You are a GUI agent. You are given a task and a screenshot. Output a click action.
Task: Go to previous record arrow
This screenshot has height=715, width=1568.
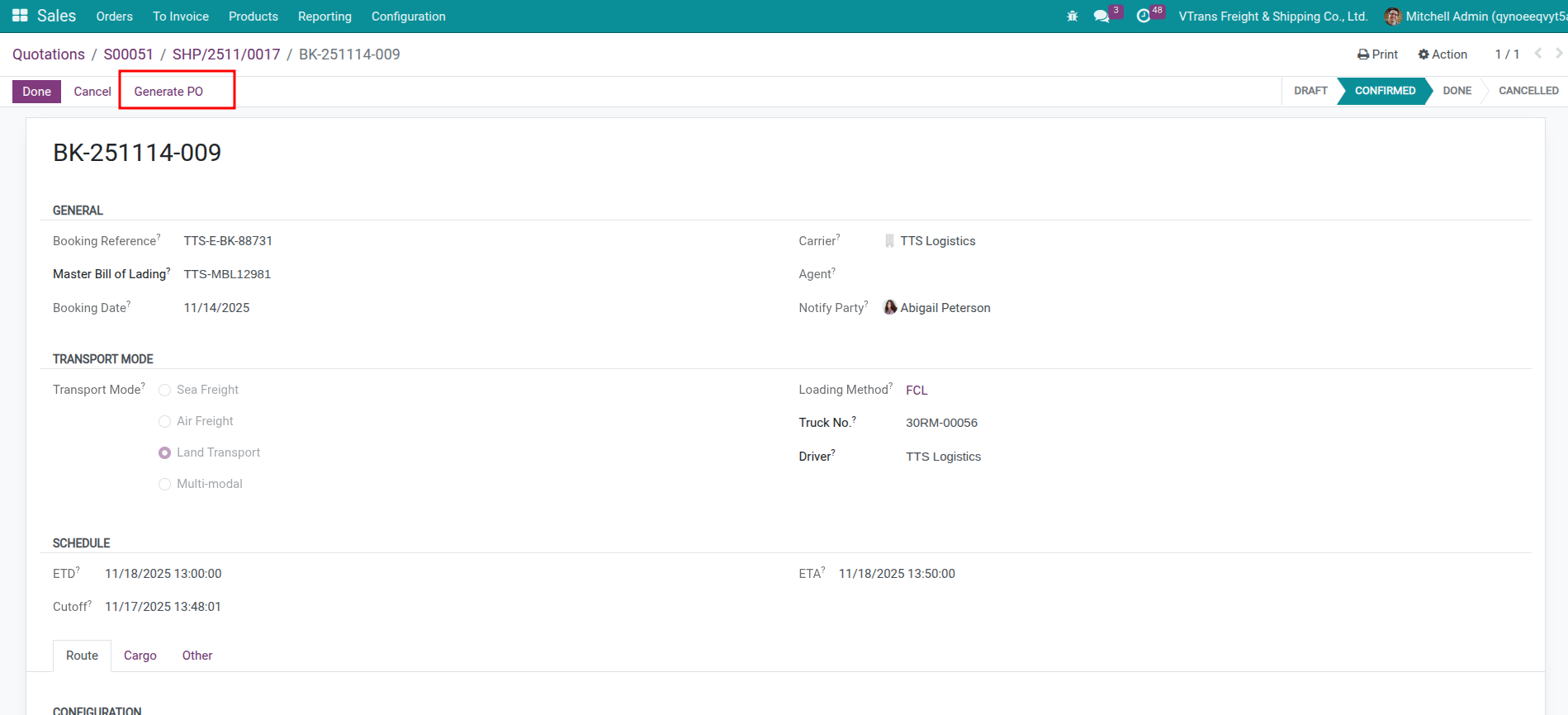[1538, 54]
